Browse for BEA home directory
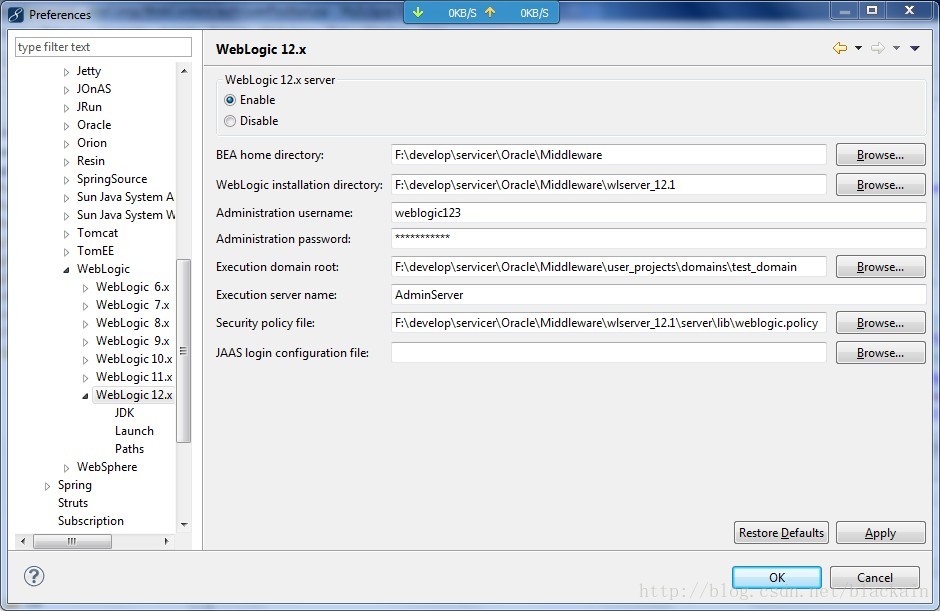This screenshot has width=940, height=611. pyautogui.click(x=880, y=155)
